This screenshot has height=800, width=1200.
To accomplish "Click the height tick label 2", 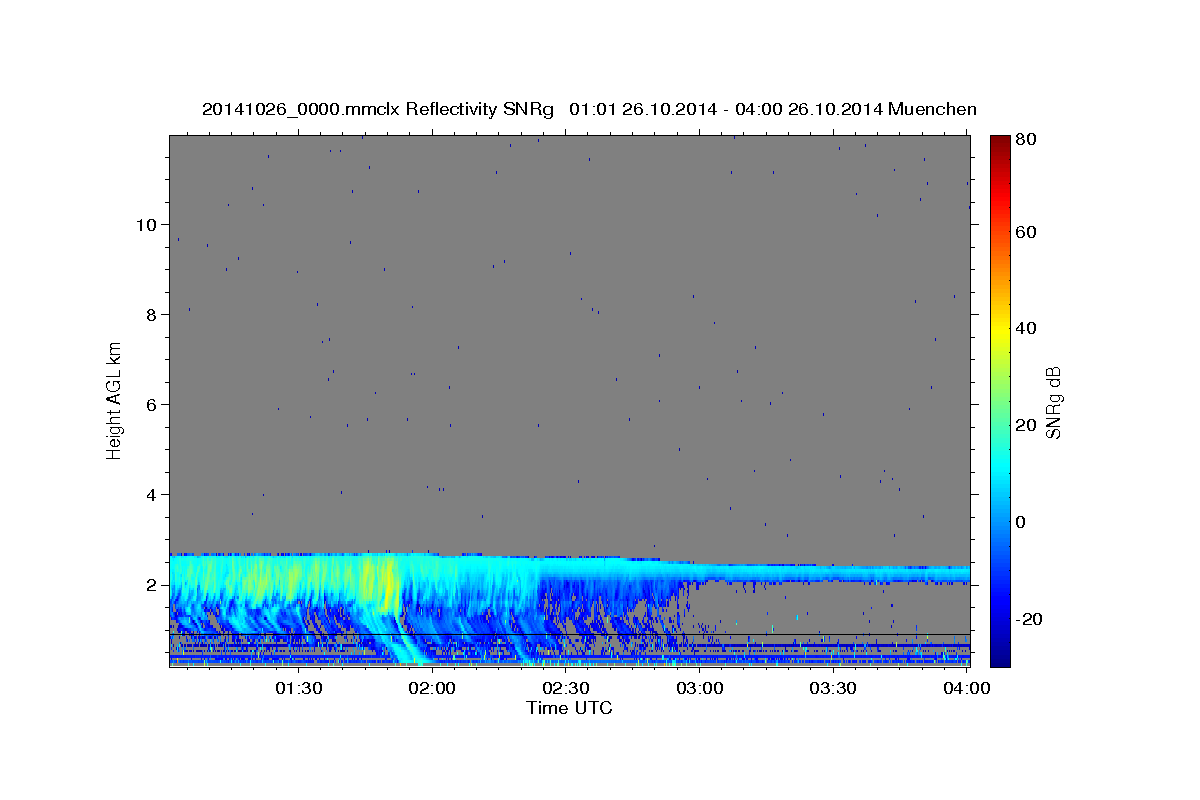I will [x=152, y=584].
